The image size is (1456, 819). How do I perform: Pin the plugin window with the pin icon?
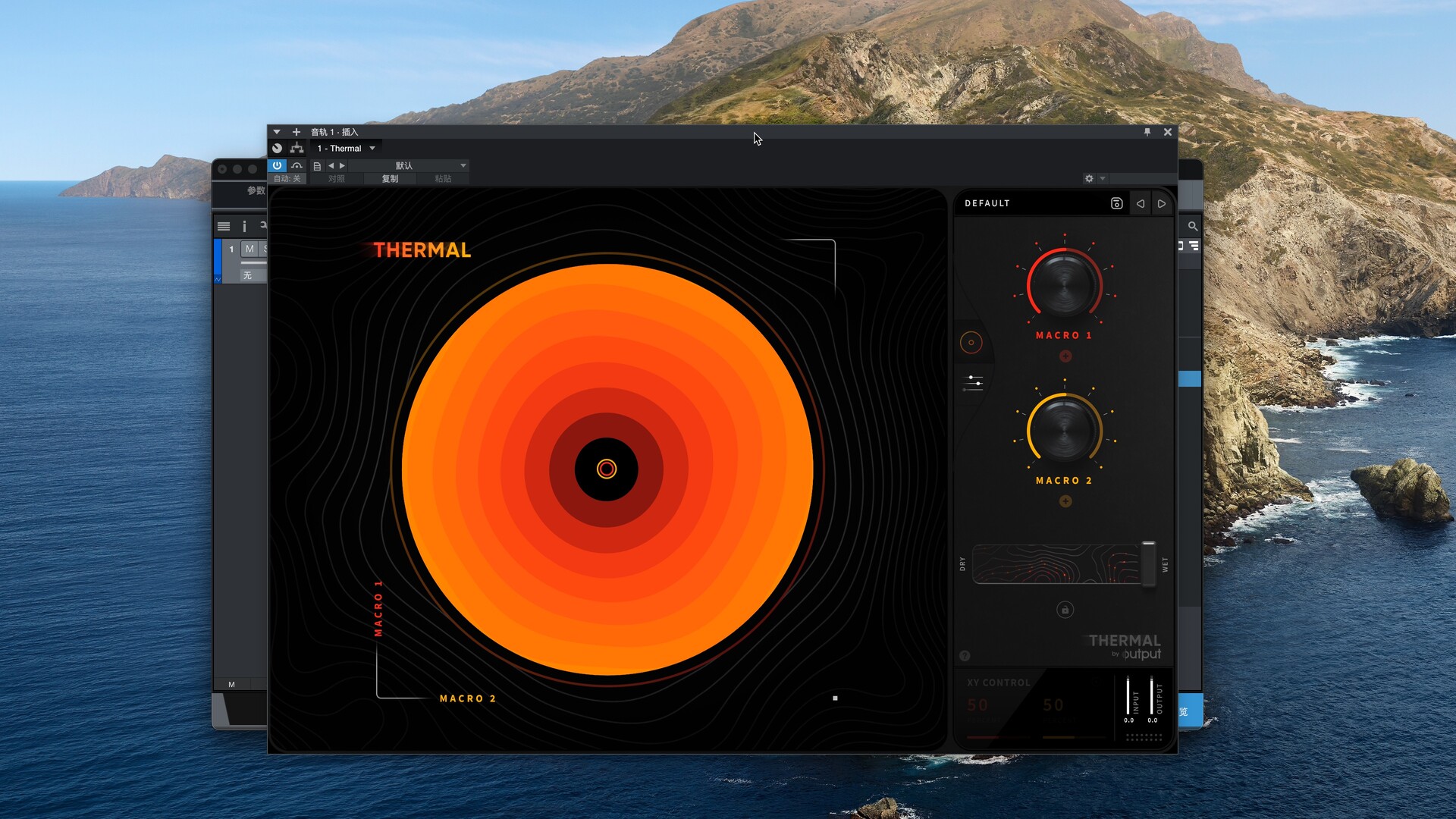1147,132
